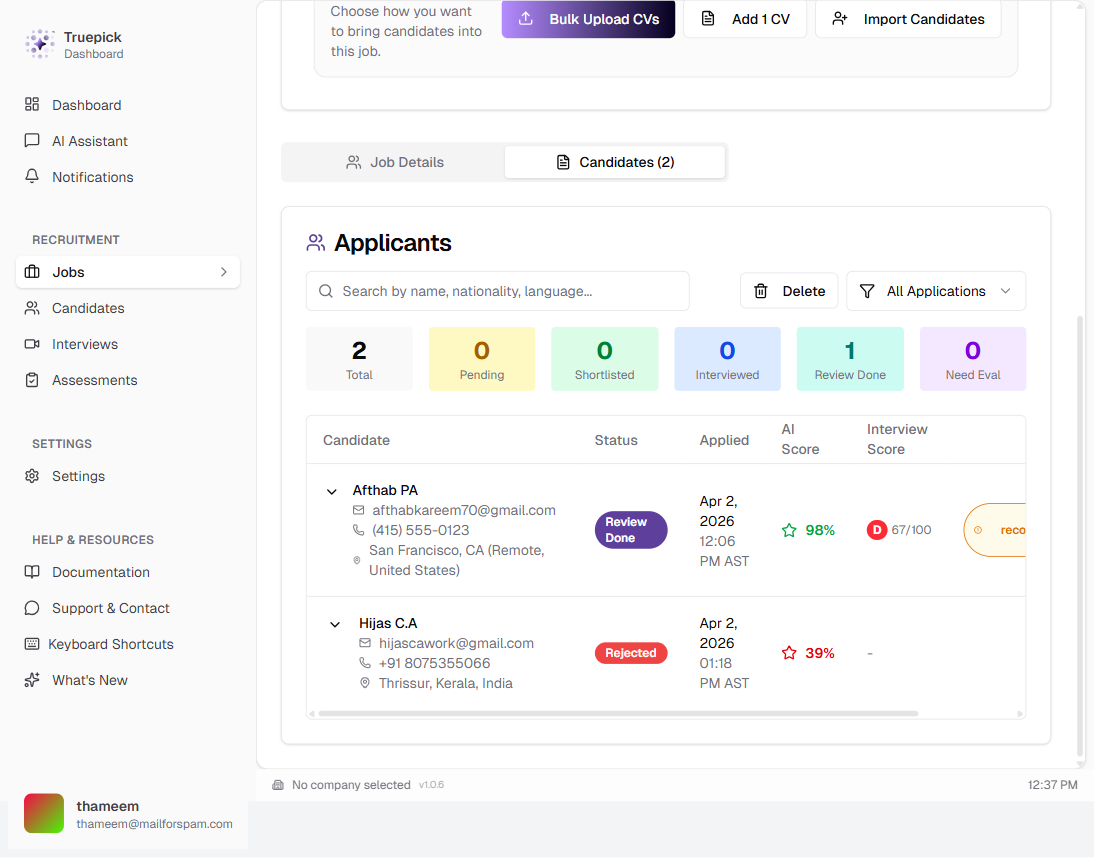Expand the Hijas C.A candidate row

[x=335, y=624]
